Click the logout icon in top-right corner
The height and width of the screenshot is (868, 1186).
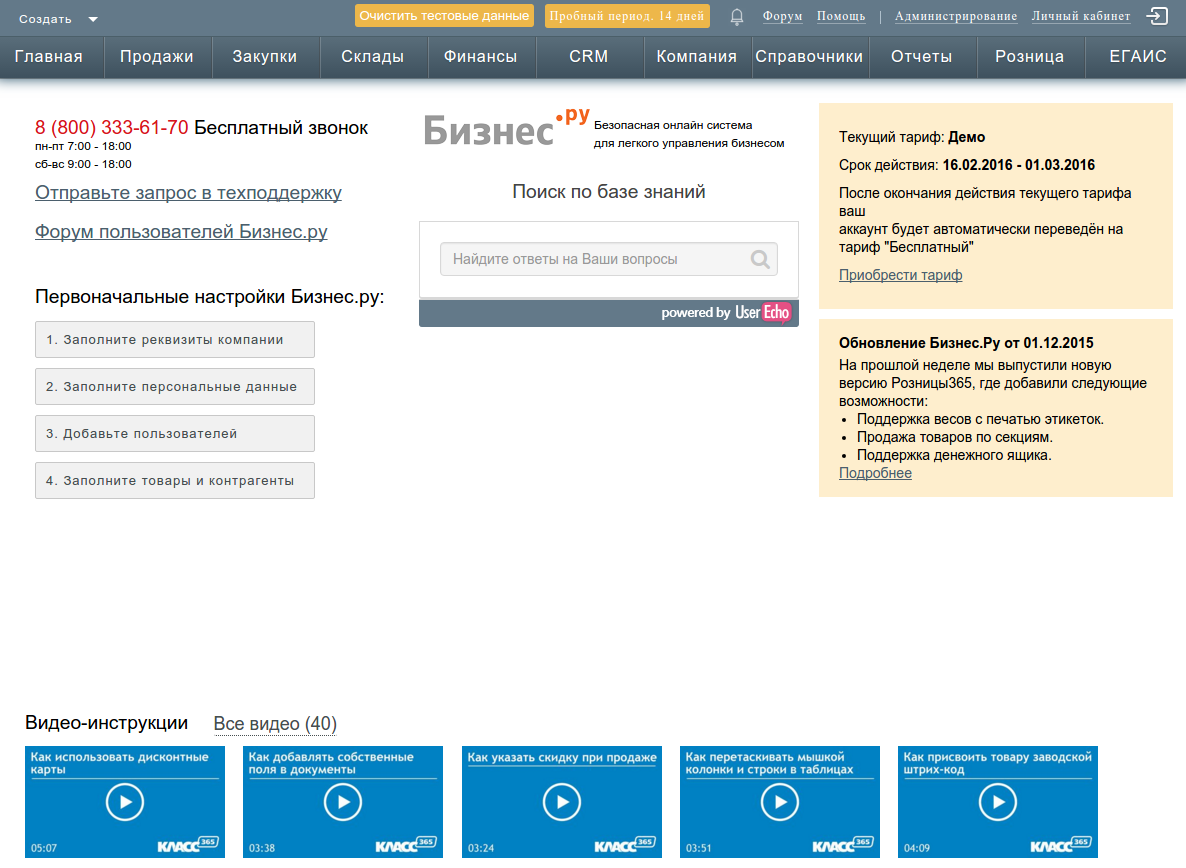1157,16
